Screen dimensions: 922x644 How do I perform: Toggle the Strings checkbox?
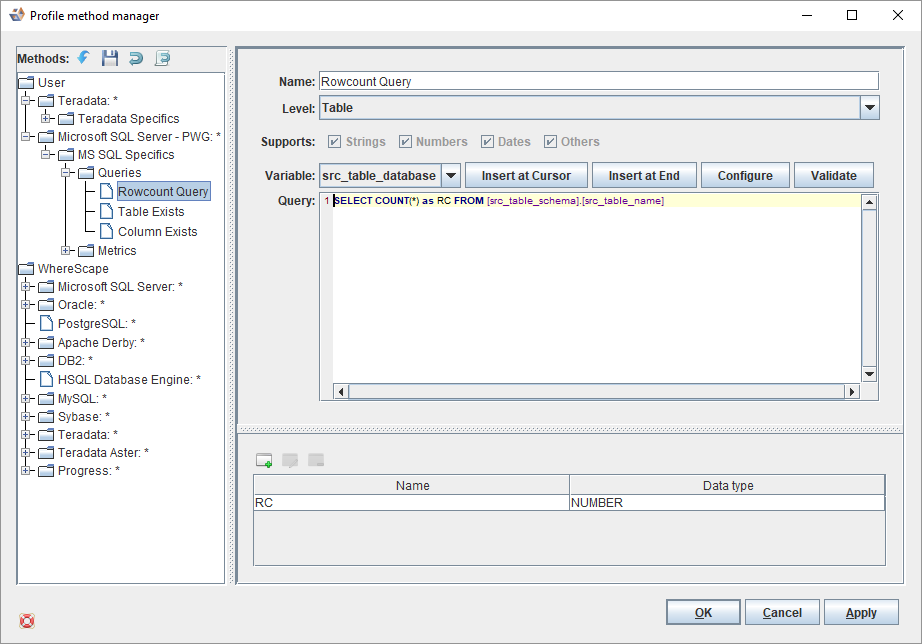pyautogui.click(x=335, y=142)
